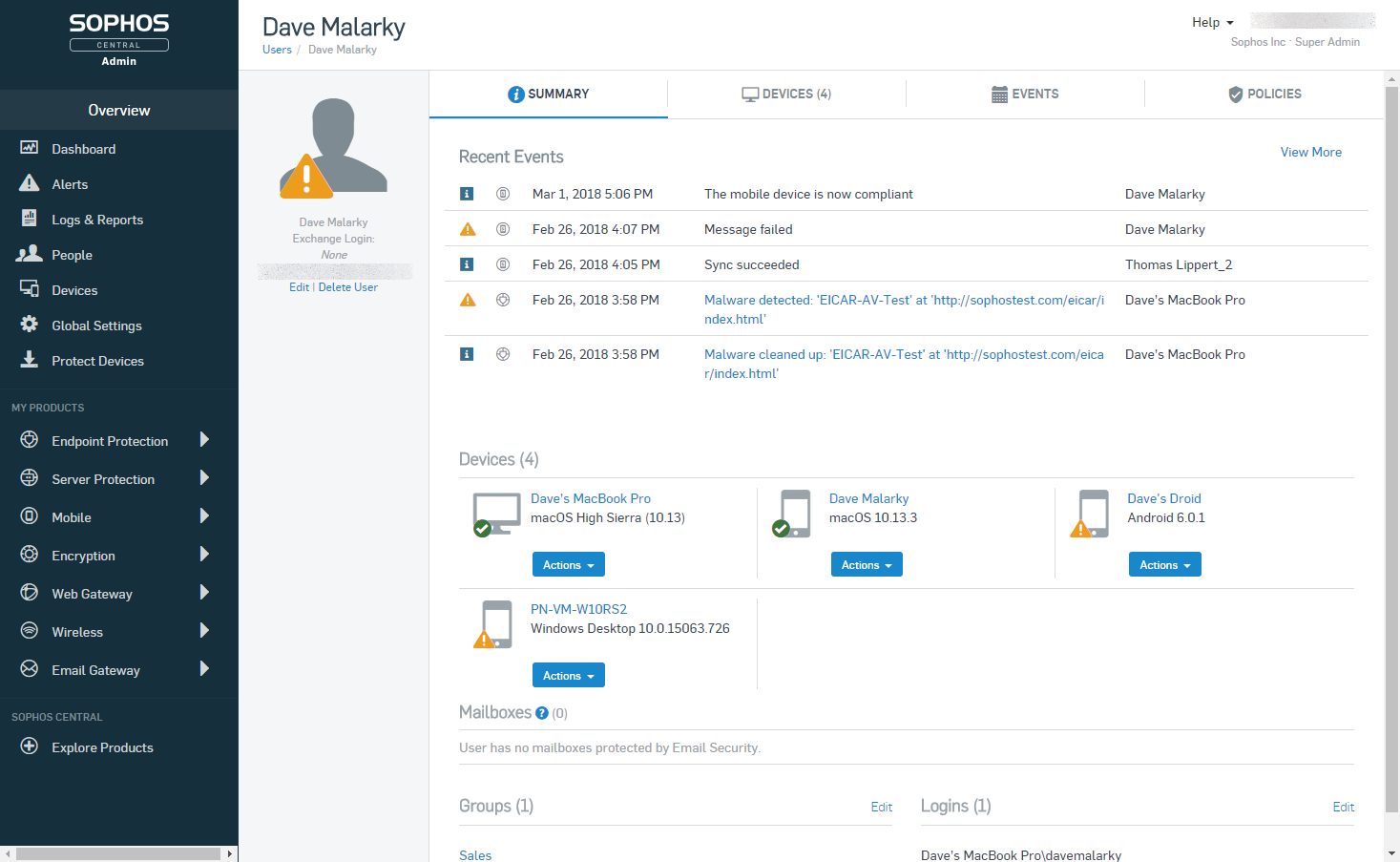
Task: Open the Dave's Droid device link
Action: (x=1164, y=498)
